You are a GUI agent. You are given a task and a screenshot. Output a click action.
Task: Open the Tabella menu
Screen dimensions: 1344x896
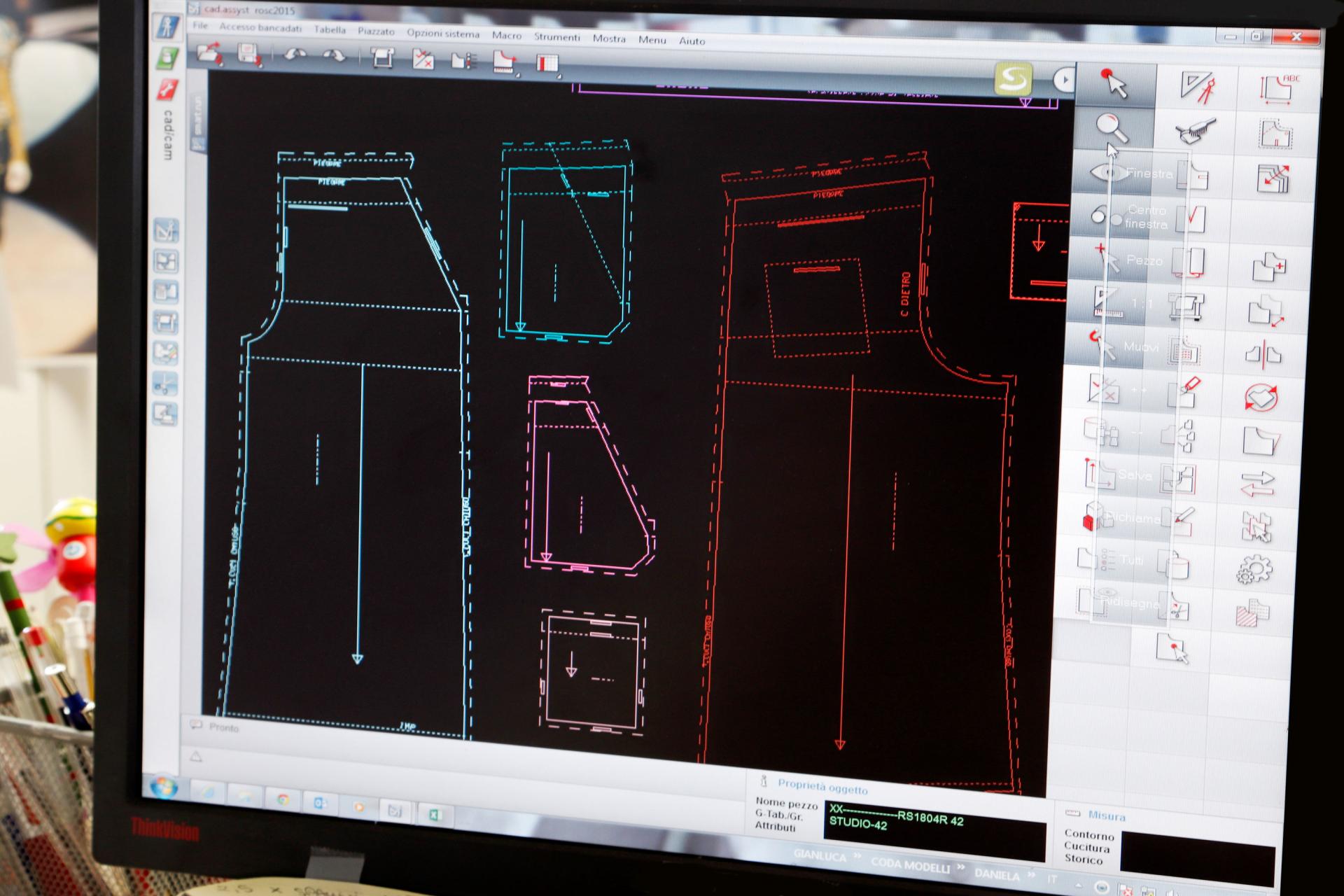(x=330, y=29)
